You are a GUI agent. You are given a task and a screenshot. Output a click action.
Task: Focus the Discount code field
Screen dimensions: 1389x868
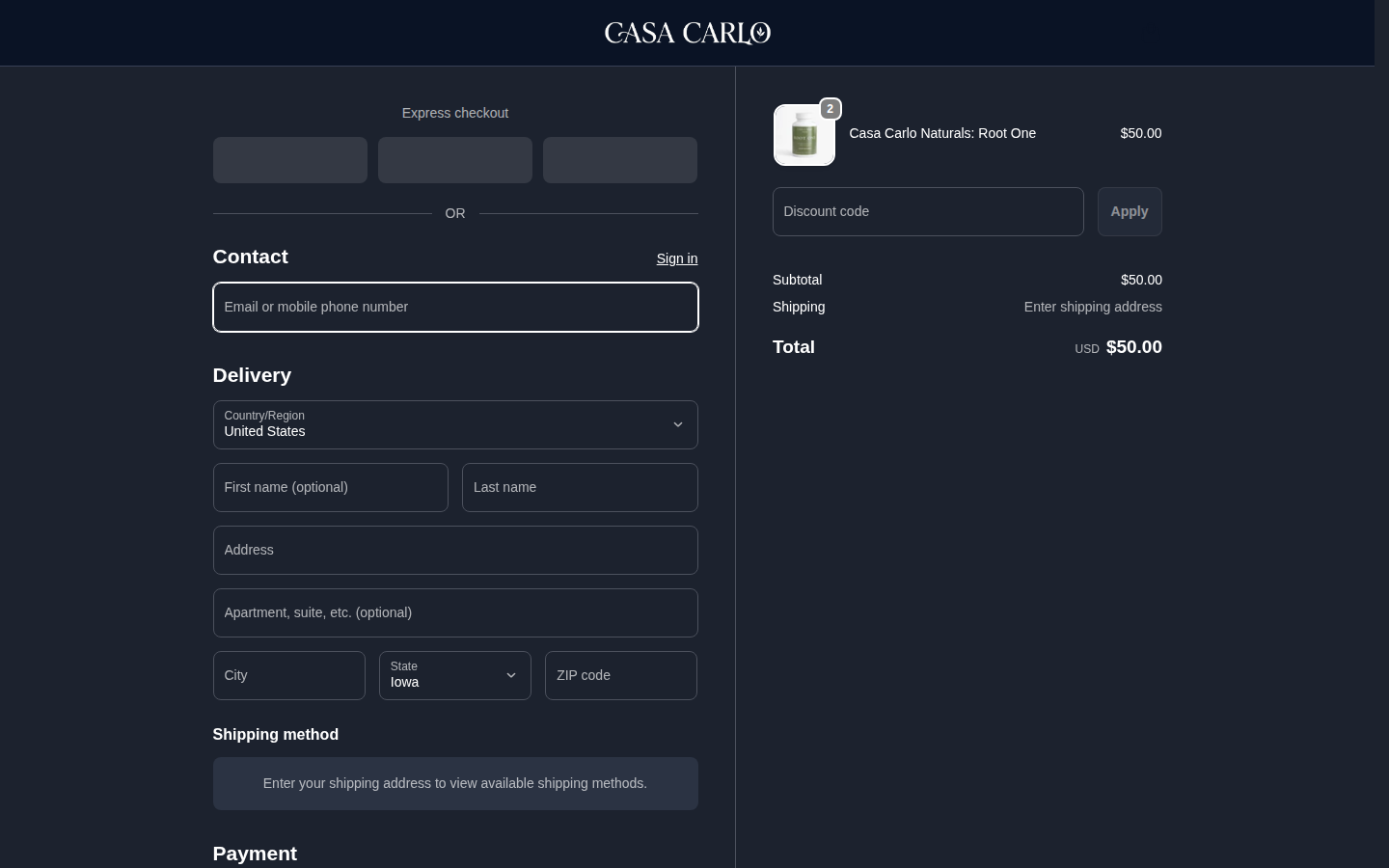pyautogui.click(x=928, y=211)
